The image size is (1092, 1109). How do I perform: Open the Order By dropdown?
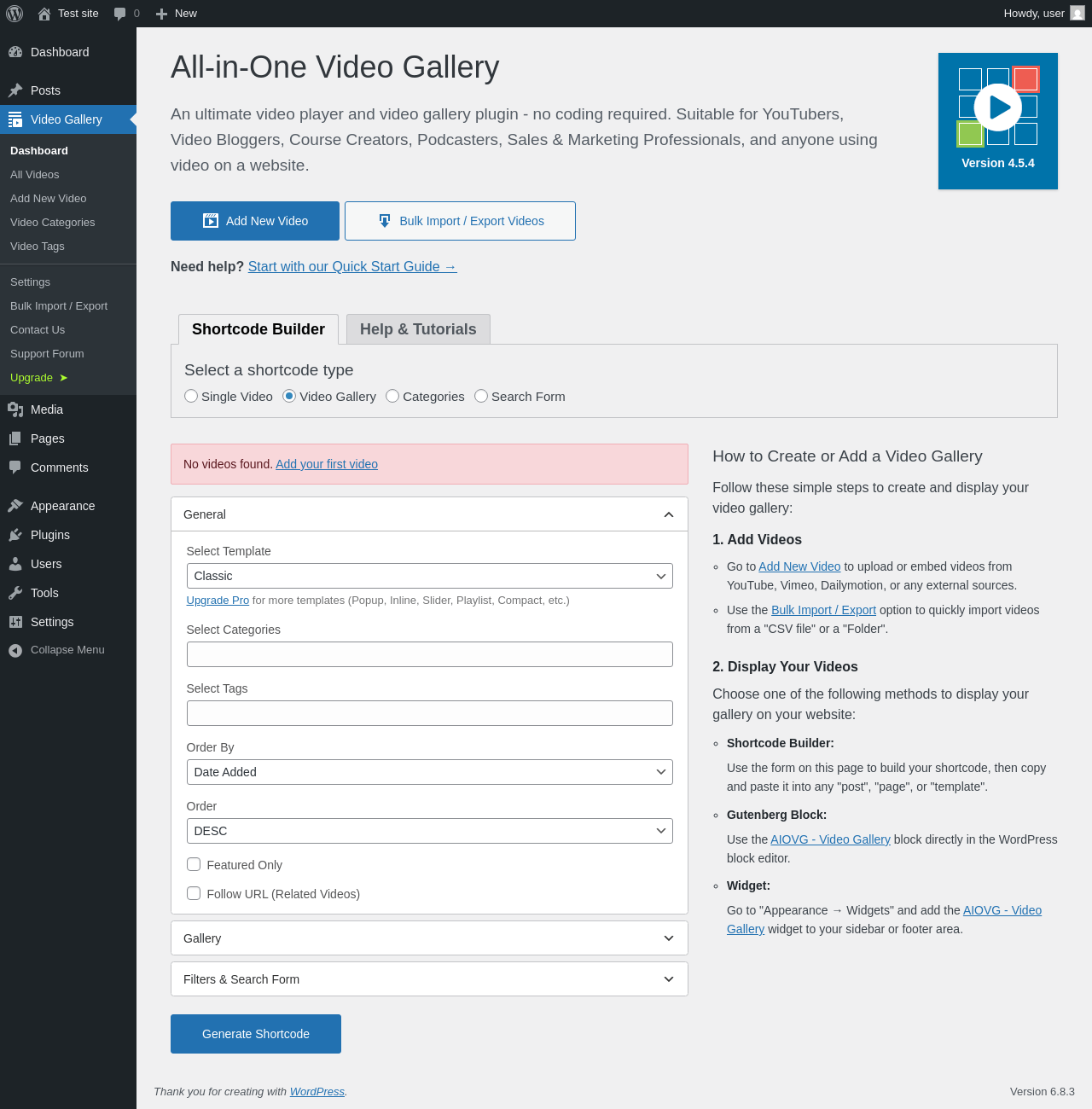coord(430,772)
